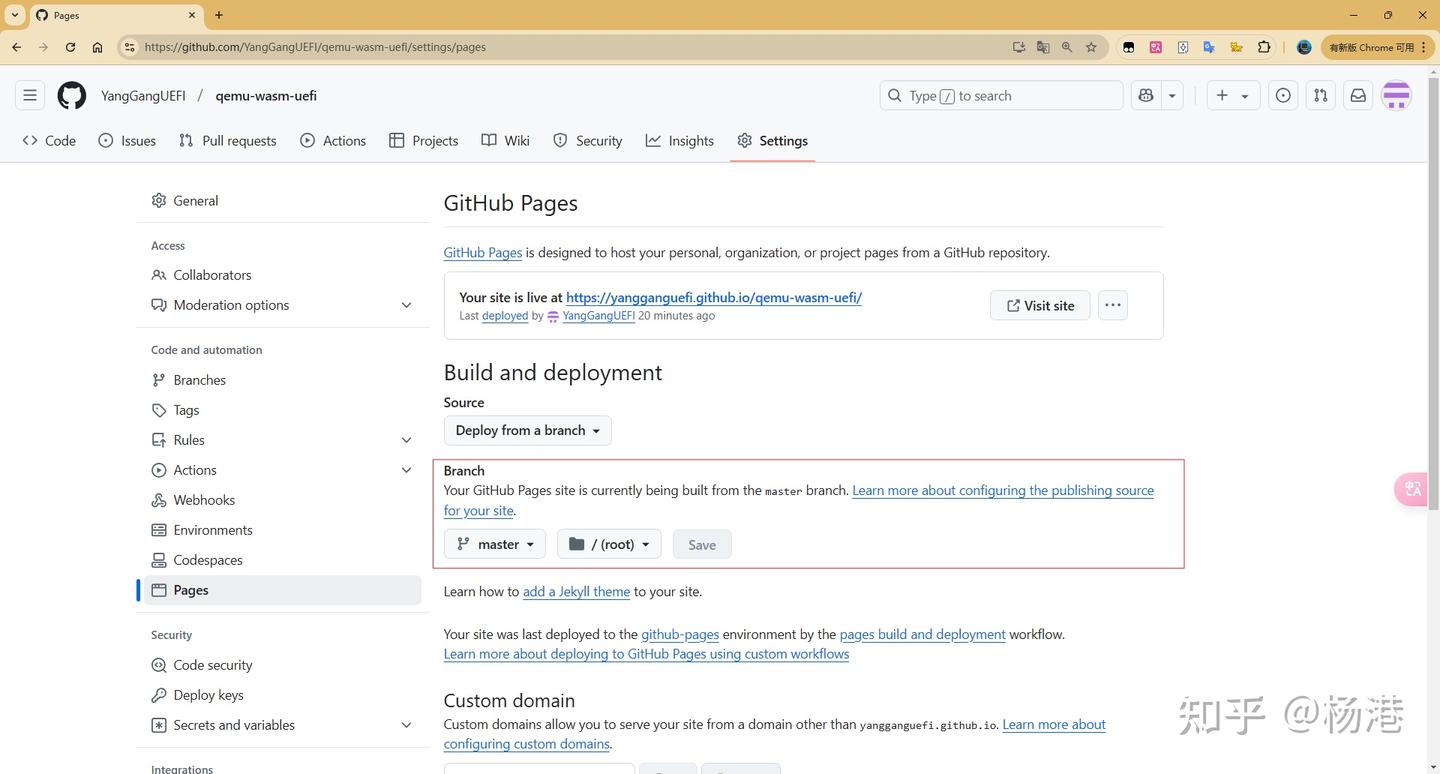
Task: Go to the Insights tab
Action: click(680, 141)
